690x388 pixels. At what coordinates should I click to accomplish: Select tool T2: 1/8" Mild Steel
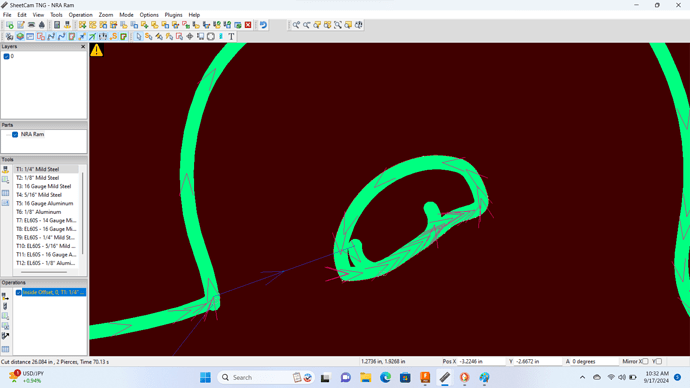46,178
